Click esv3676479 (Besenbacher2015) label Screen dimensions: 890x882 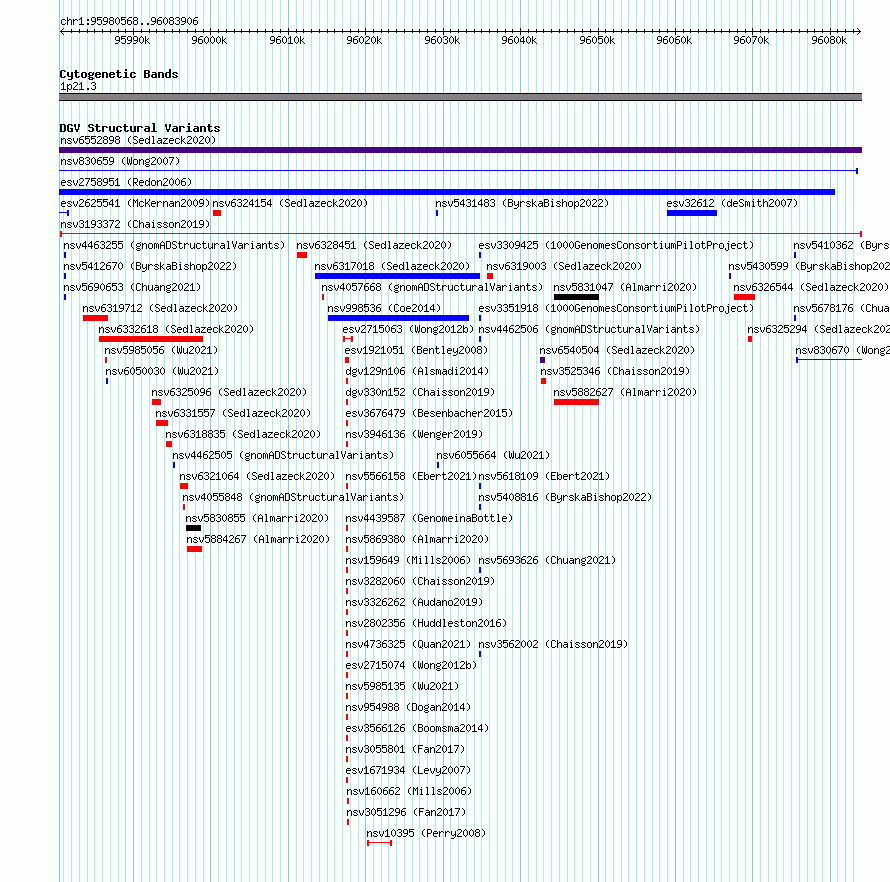[429, 413]
